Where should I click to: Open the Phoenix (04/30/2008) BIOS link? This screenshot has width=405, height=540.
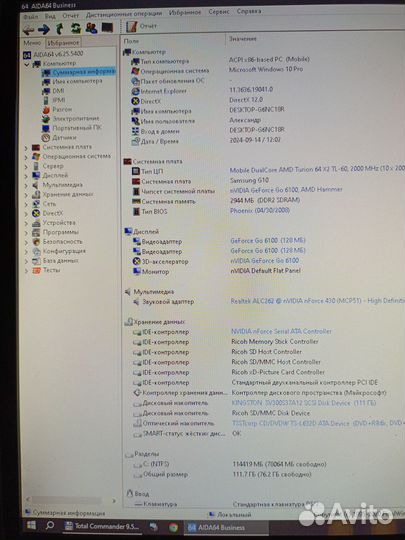[x=260, y=210]
